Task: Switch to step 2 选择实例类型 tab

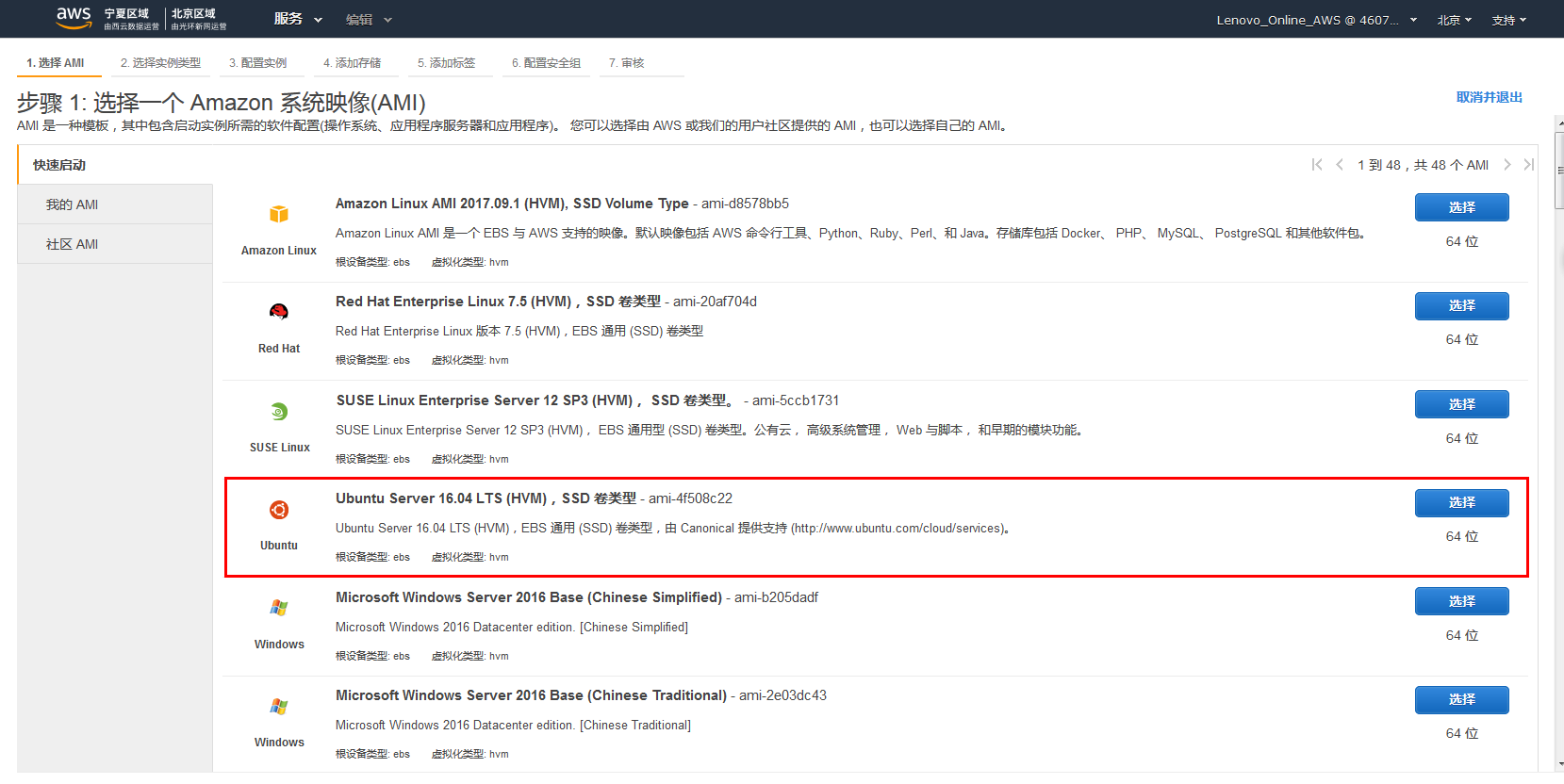Action: point(160,63)
